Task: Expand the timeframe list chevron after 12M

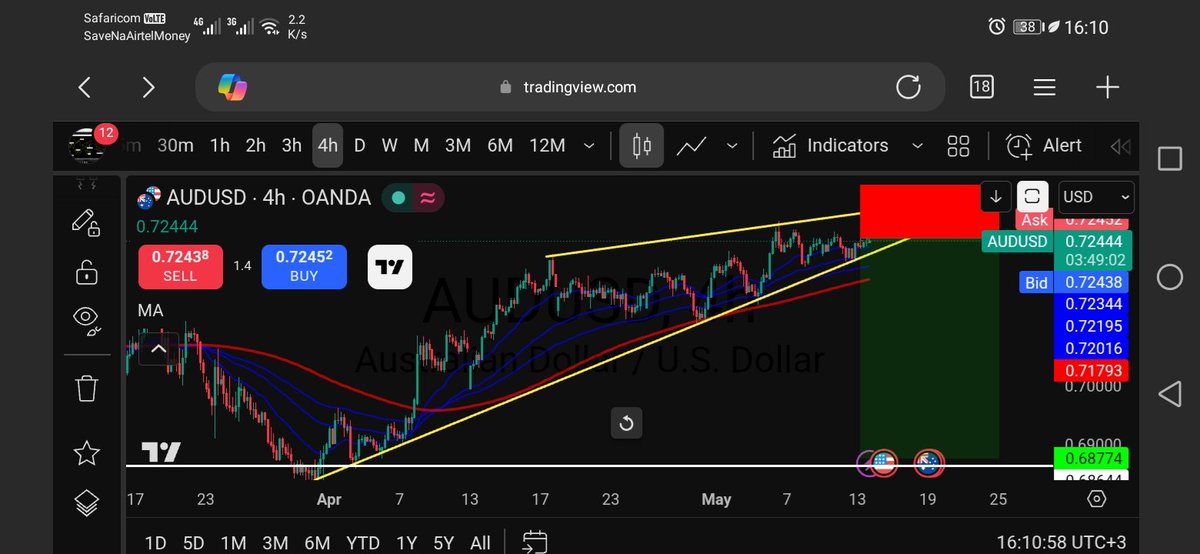Action: point(589,146)
